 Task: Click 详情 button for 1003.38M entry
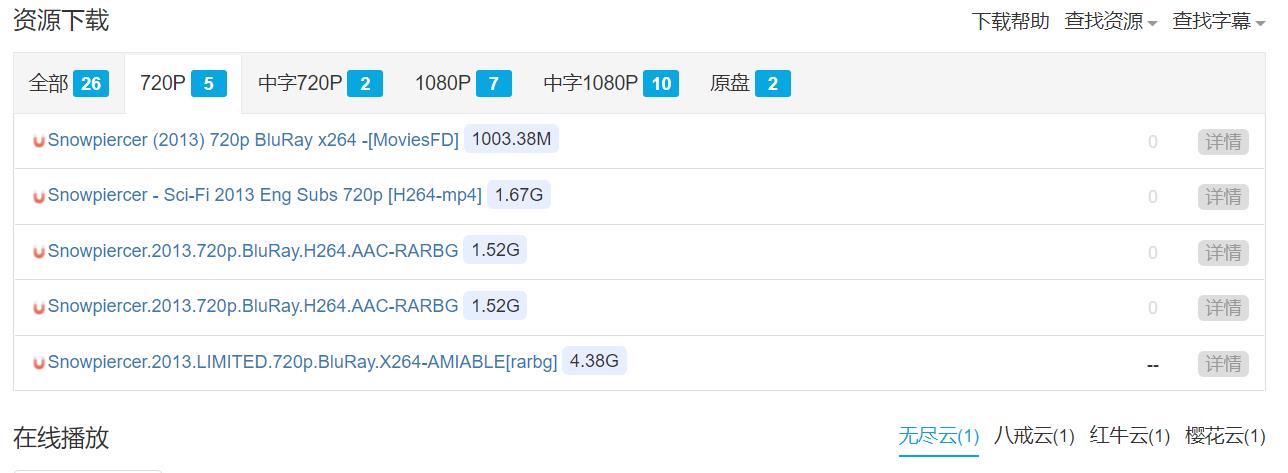coord(1223,142)
